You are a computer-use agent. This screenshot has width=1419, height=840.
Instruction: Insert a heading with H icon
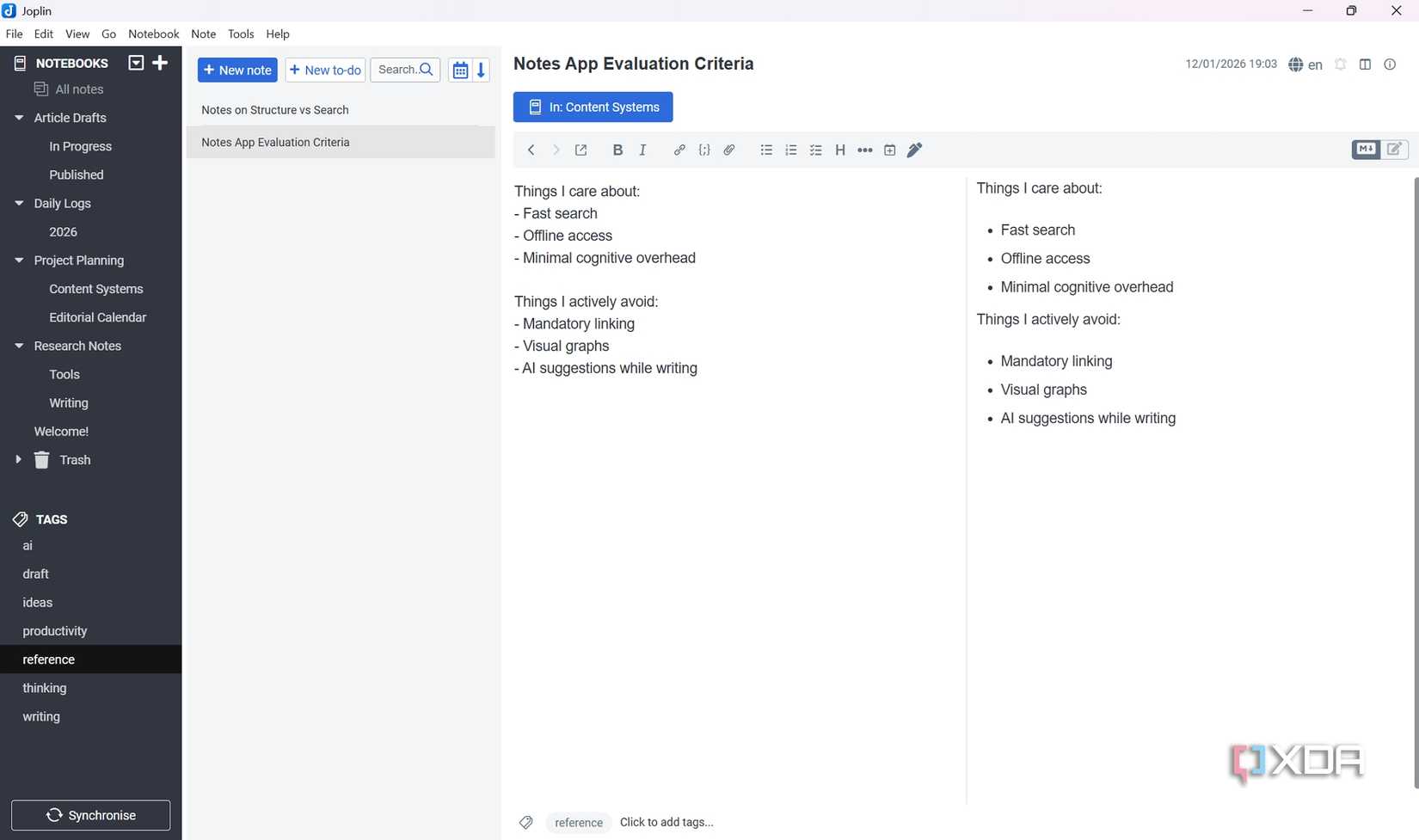point(840,150)
